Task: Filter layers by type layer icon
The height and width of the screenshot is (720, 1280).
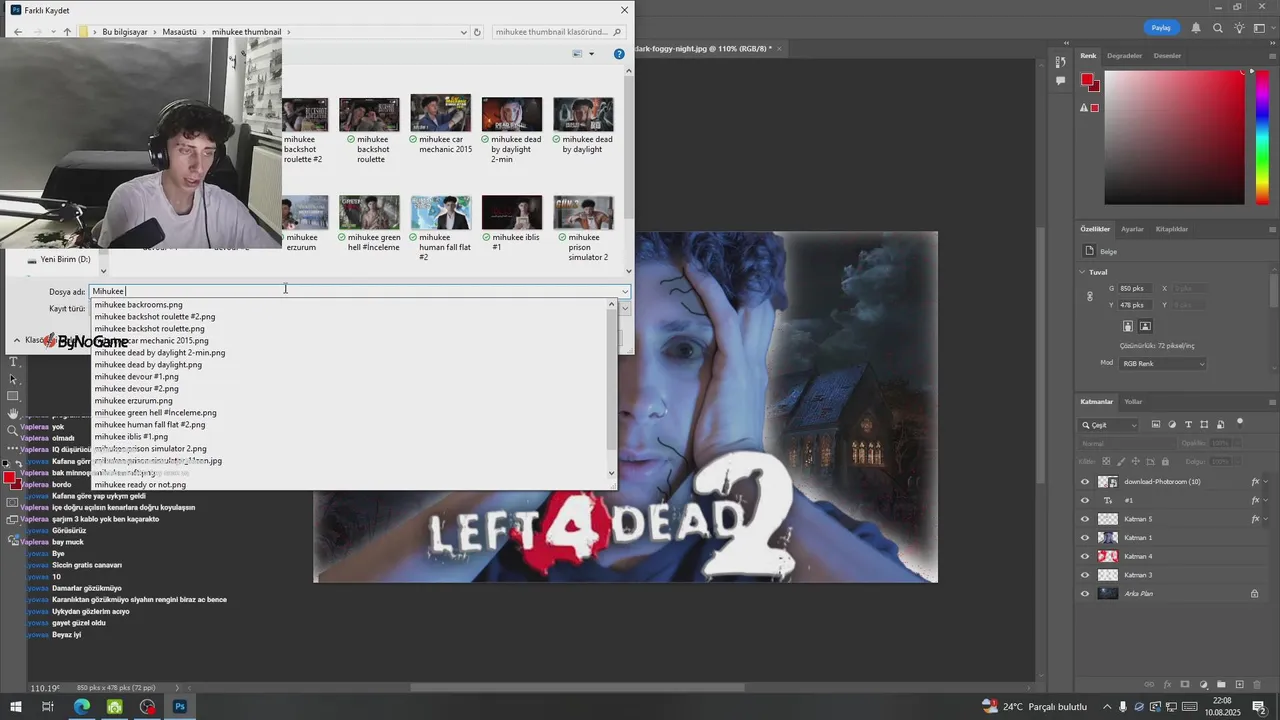Action: 1188,425
